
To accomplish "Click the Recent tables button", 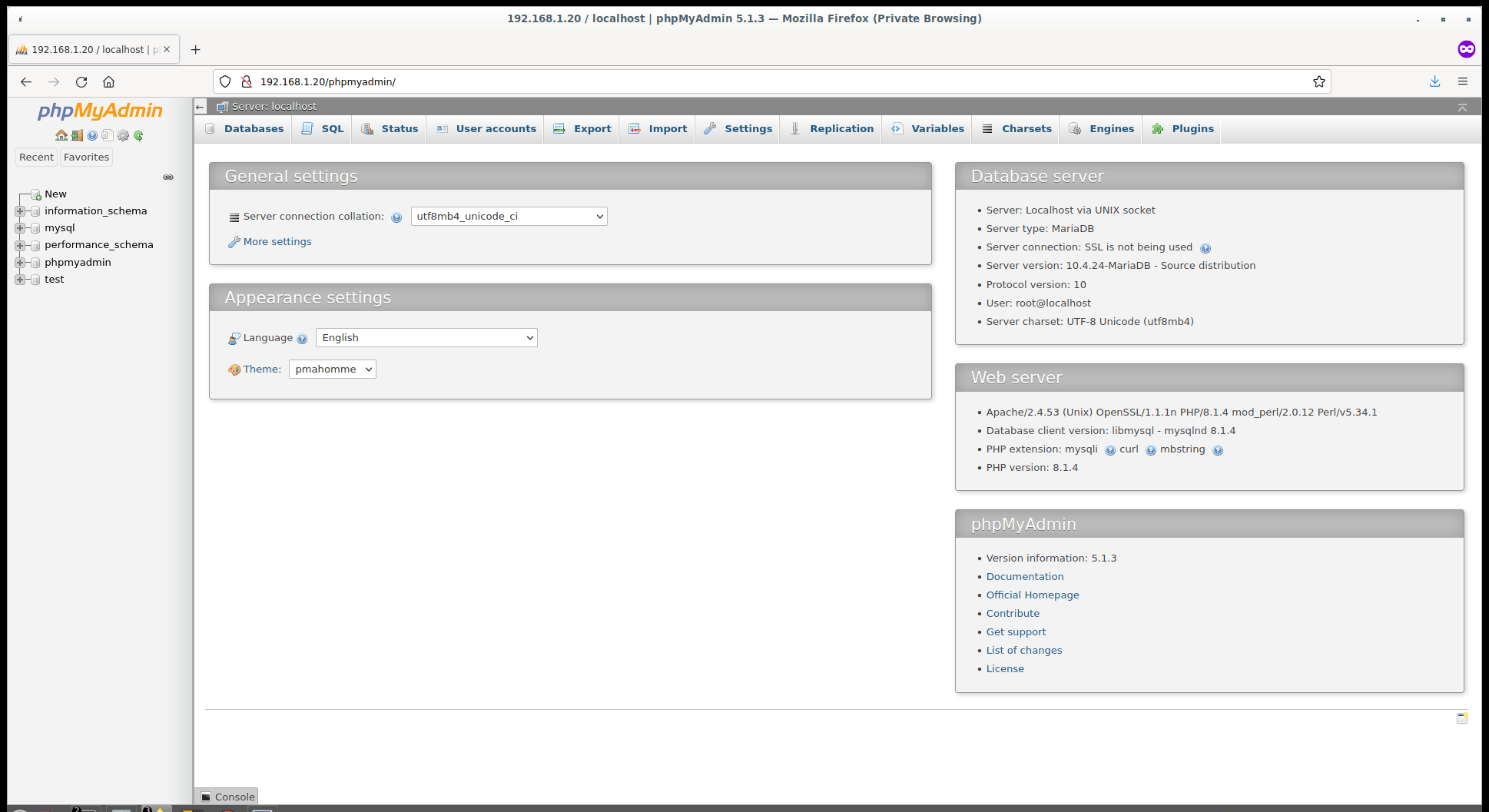I will pyautogui.click(x=37, y=157).
